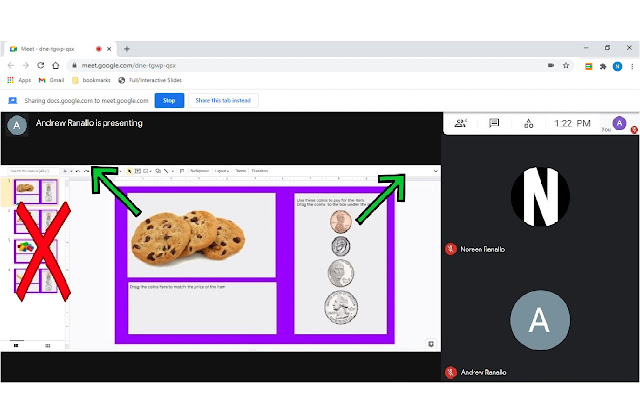Open the Chrome extensions puzzle icon
The height and width of the screenshot is (400, 640).
[x=603, y=65]
